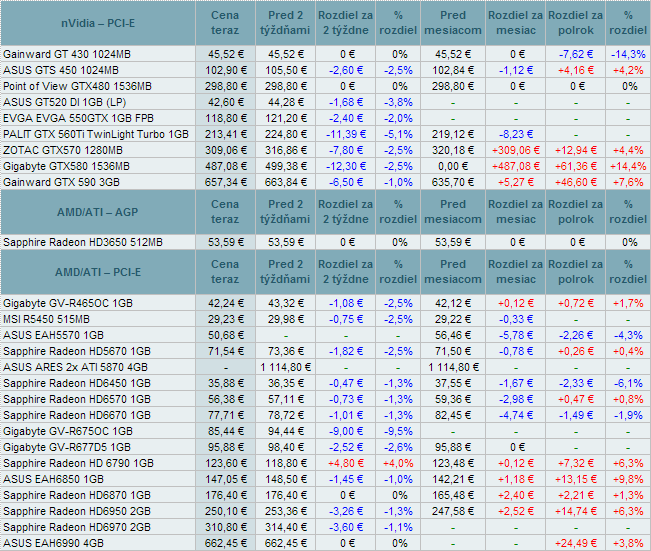Click the 213,41 € current price cell
651x551 pixels.
tap(225, 135)
